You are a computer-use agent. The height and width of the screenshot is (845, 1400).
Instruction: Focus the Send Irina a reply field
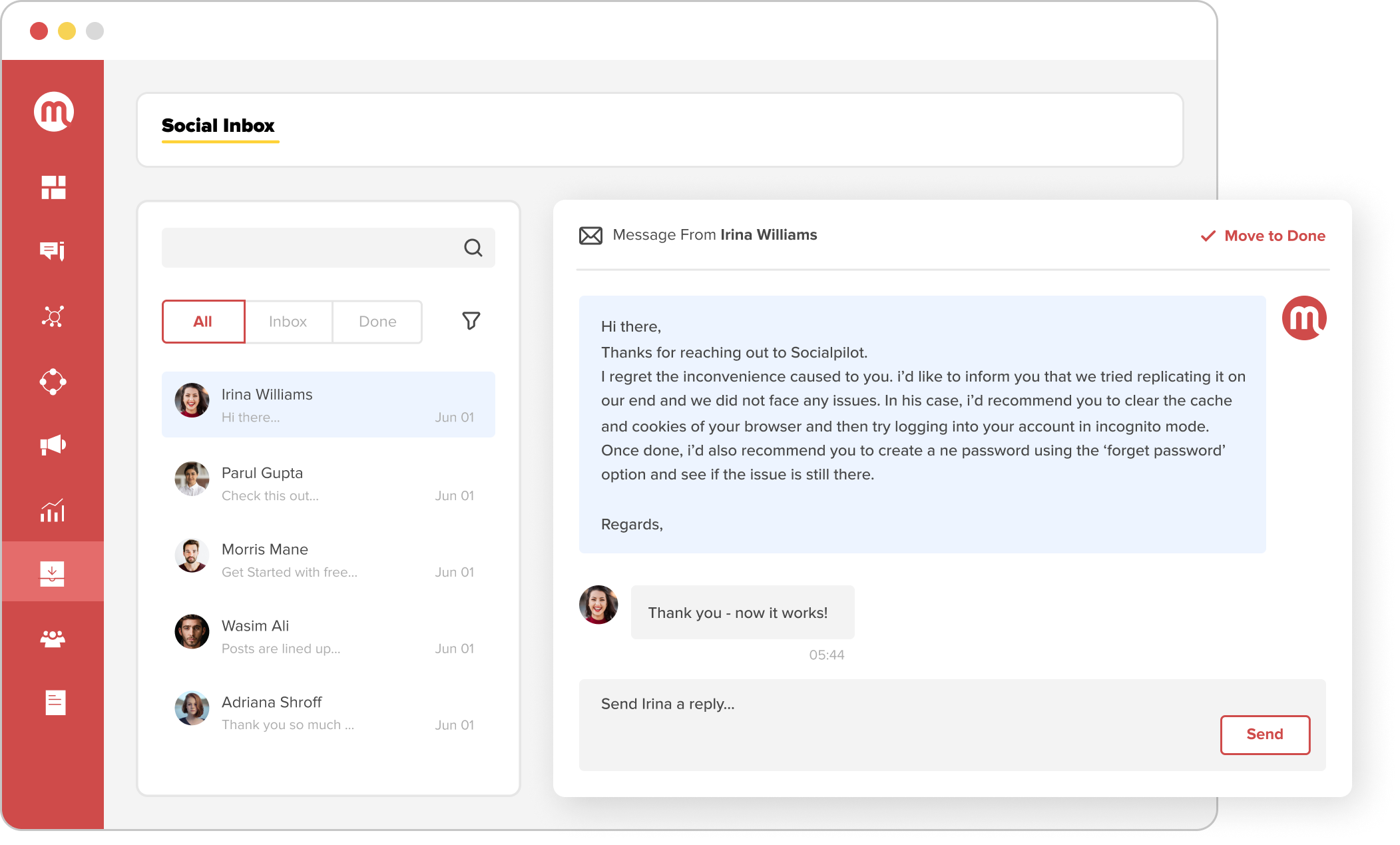tap(952, 725)
